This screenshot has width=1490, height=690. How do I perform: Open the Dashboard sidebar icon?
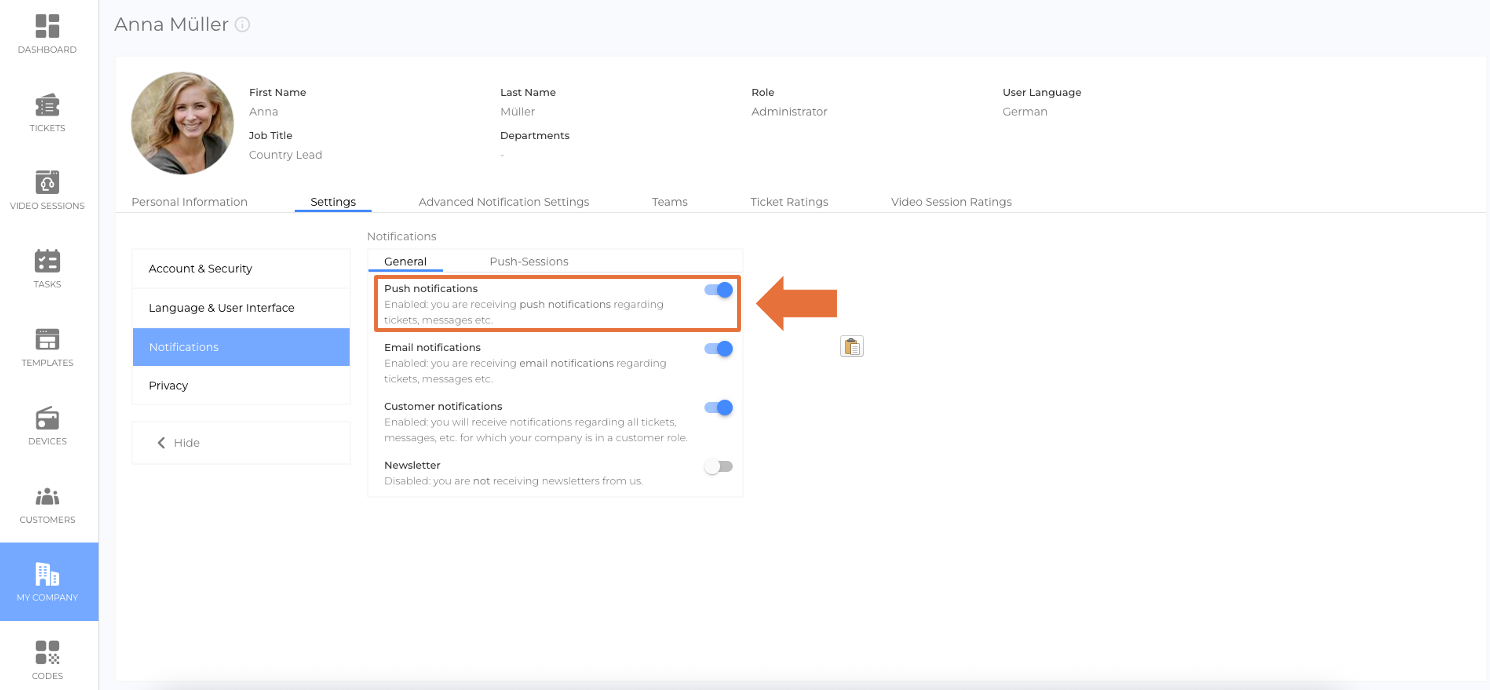coord(47,27)
